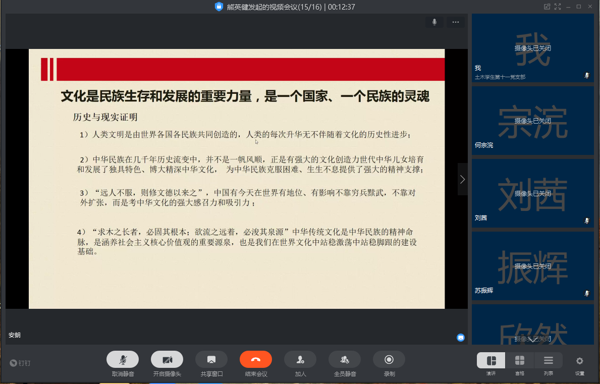Screen dimensions: 600x384
Task: Click the fullscreen icon in the title bar
Action: [x=558, y=7]
